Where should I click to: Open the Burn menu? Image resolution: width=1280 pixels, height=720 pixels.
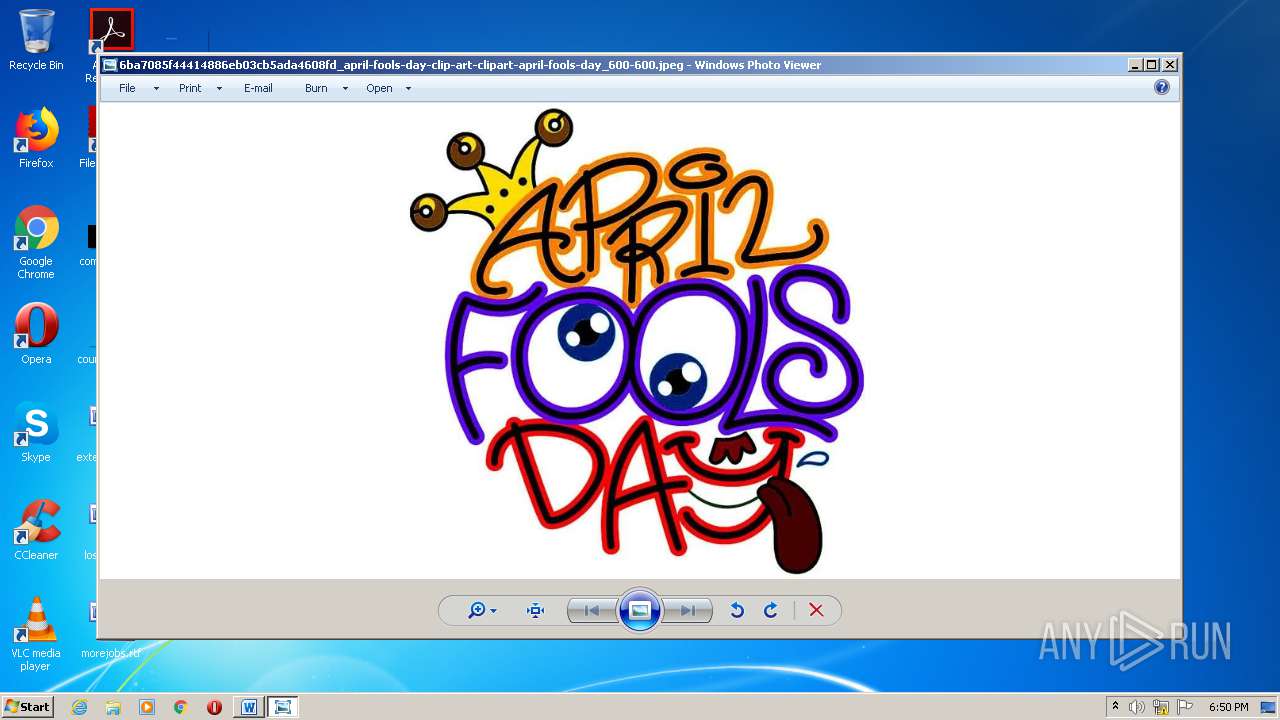(x=316, y=88)
